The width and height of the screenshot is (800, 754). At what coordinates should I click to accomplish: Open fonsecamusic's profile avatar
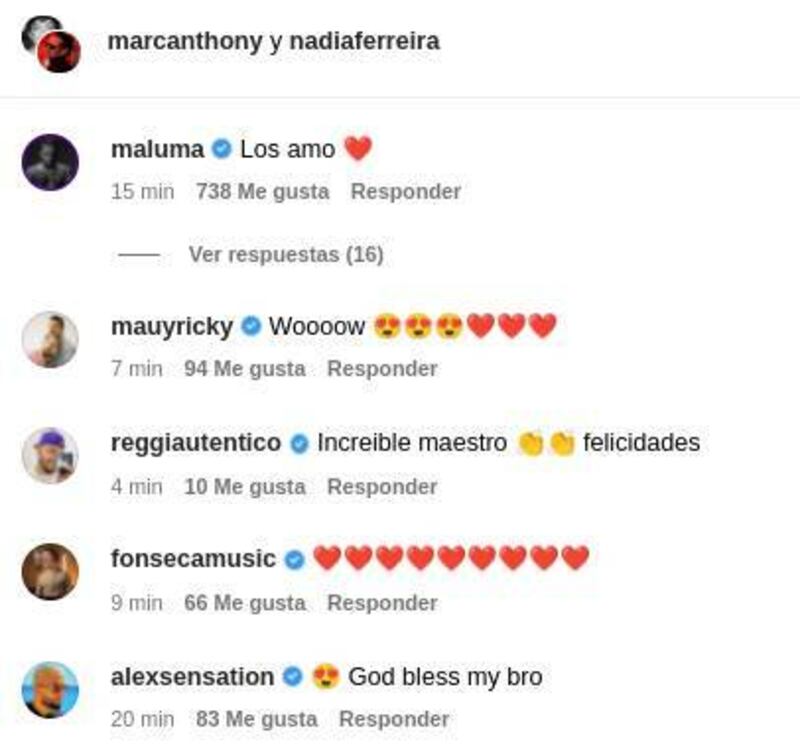50,572
